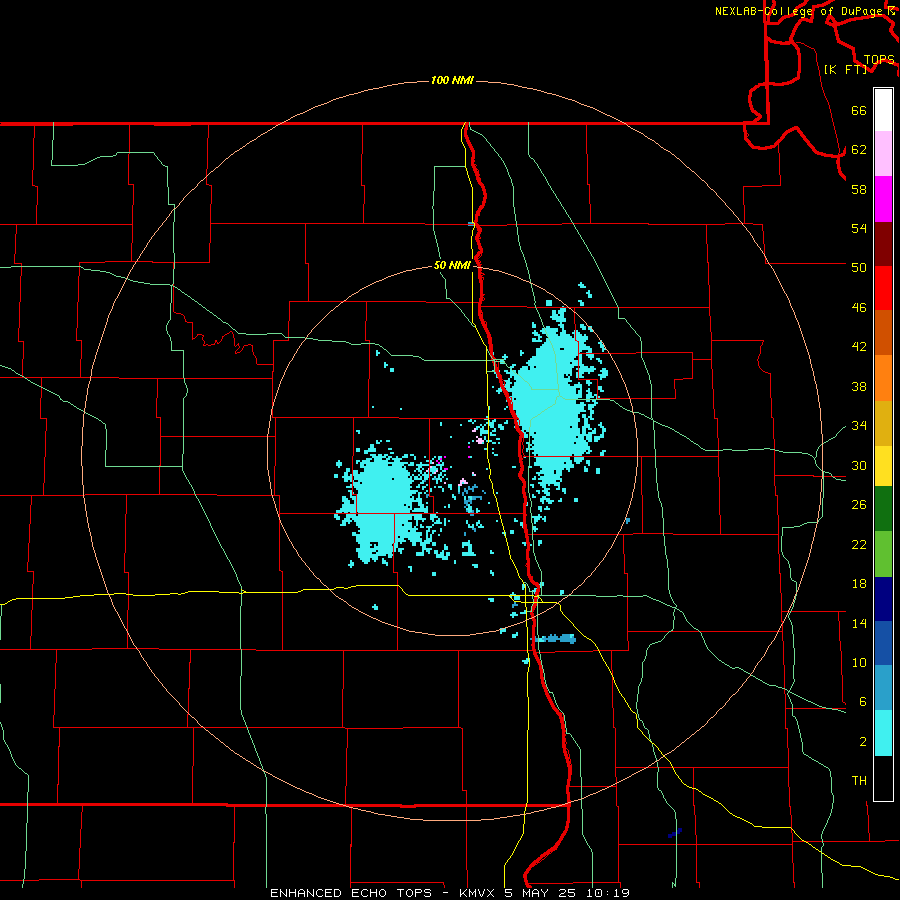Click the medium blue legend swatch
Screen dimensions: 900x900
(x=883, y=643)
